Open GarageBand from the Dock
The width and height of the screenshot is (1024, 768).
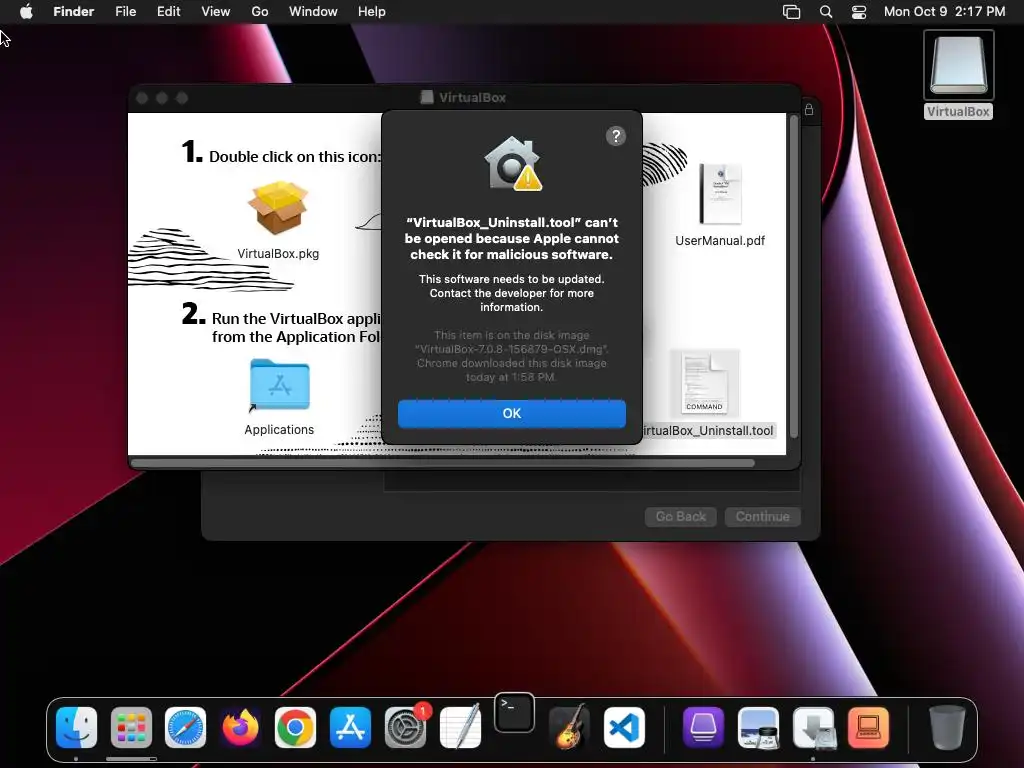569,727
